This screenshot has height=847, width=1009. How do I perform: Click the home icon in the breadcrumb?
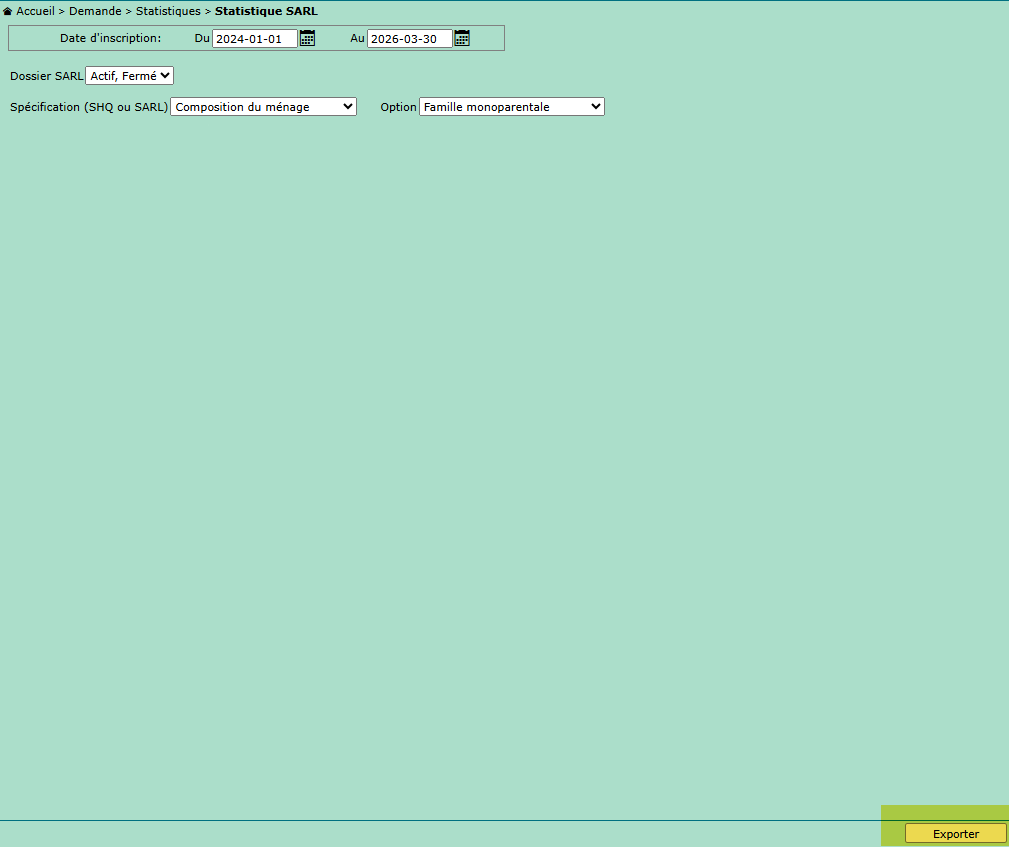[x=8, y=11]
